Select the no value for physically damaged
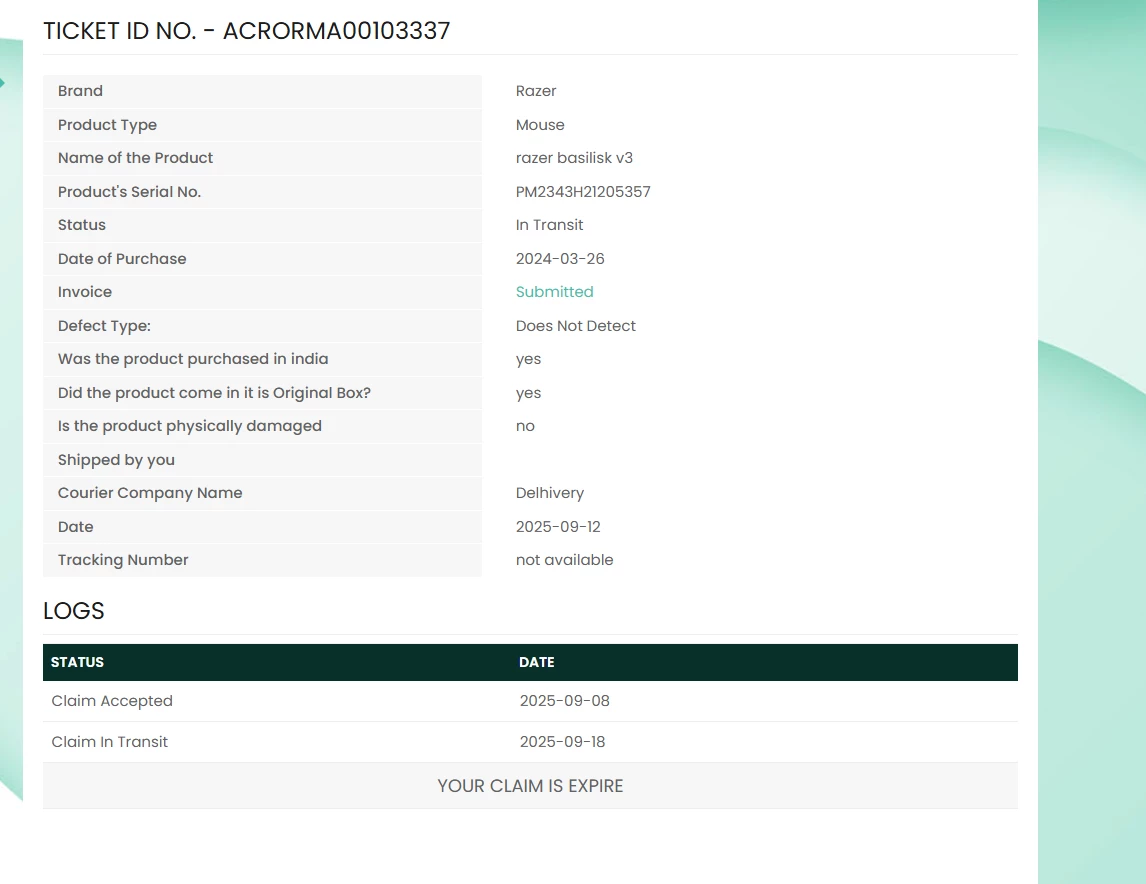The image size is (1146, 884). coord(525,426)
